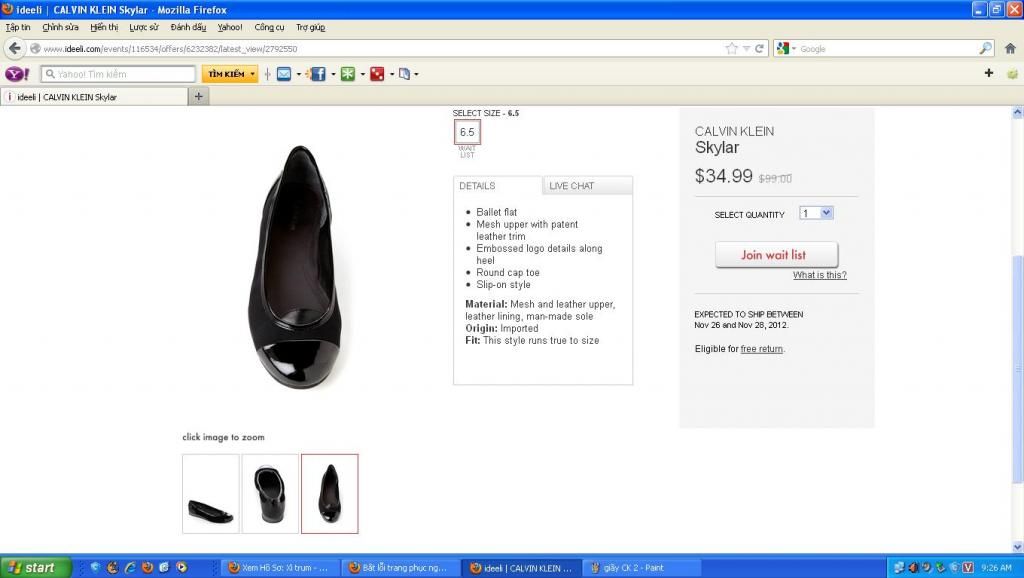Open the Facebook toolbar icon
The width and height of the screenshot is (1024, 578).
point(317,74)
